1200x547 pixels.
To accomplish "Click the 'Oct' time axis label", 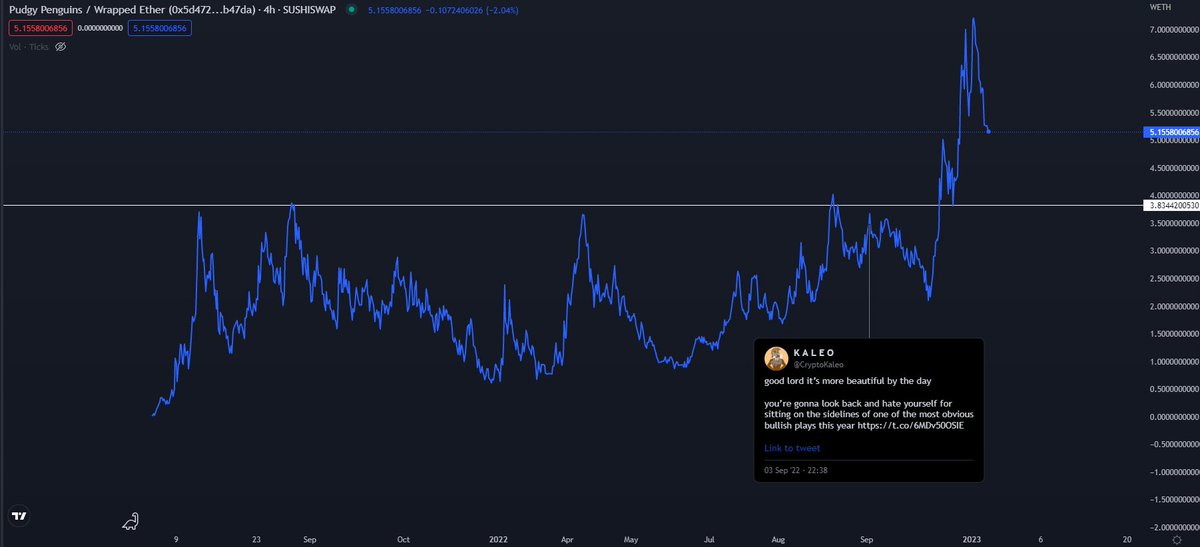I will point(404,539).
